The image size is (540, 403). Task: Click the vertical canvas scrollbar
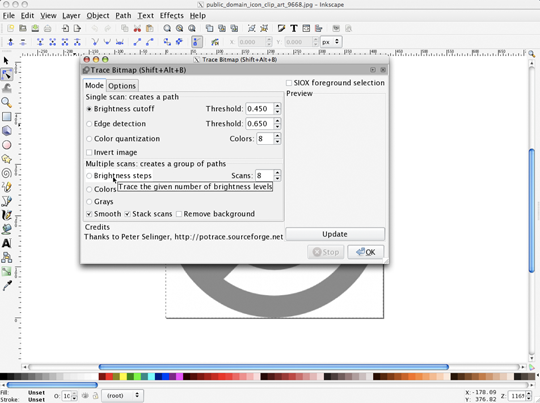point(531,210)
